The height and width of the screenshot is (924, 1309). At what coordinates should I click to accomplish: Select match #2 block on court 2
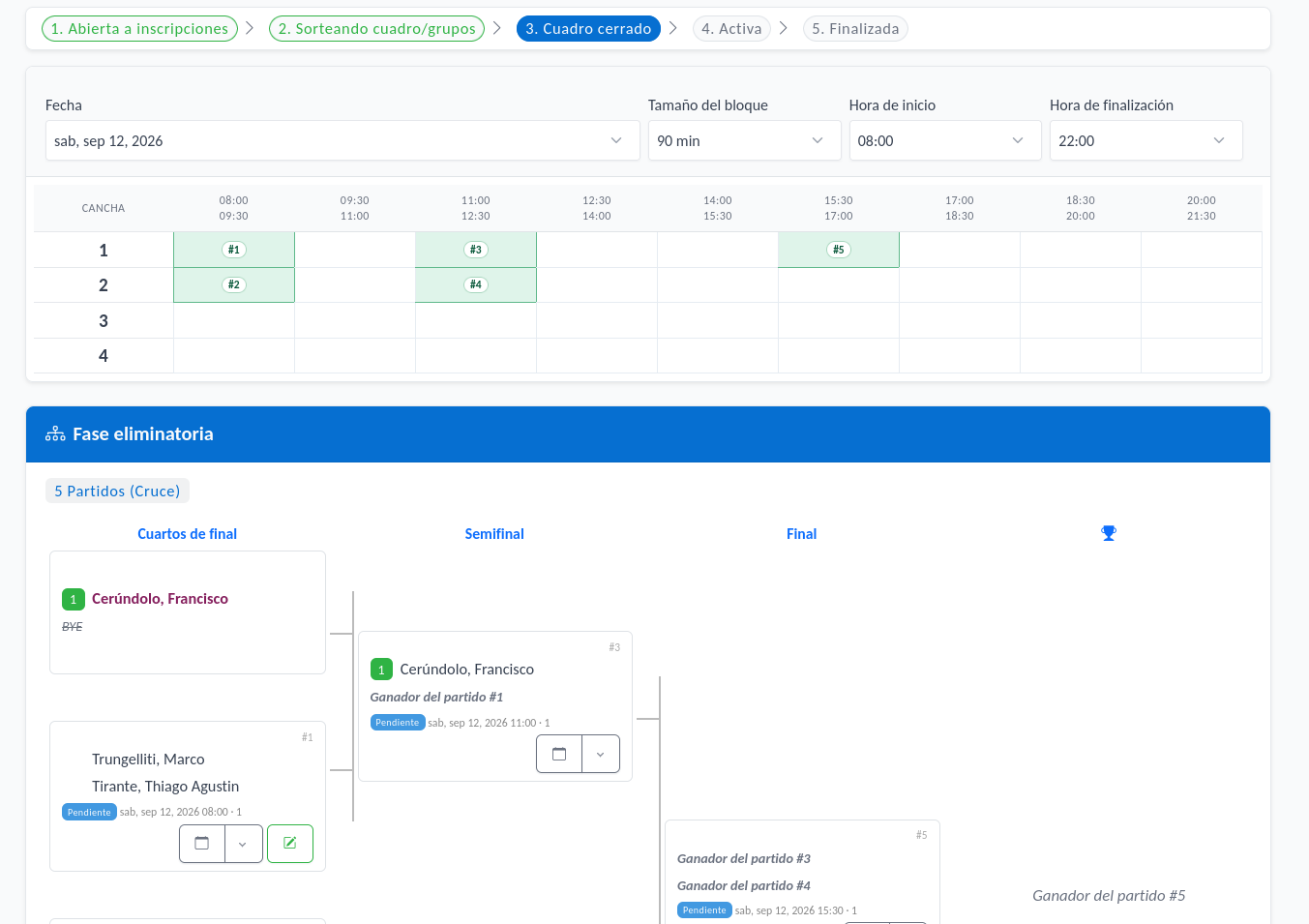click(x=234, y=284)
